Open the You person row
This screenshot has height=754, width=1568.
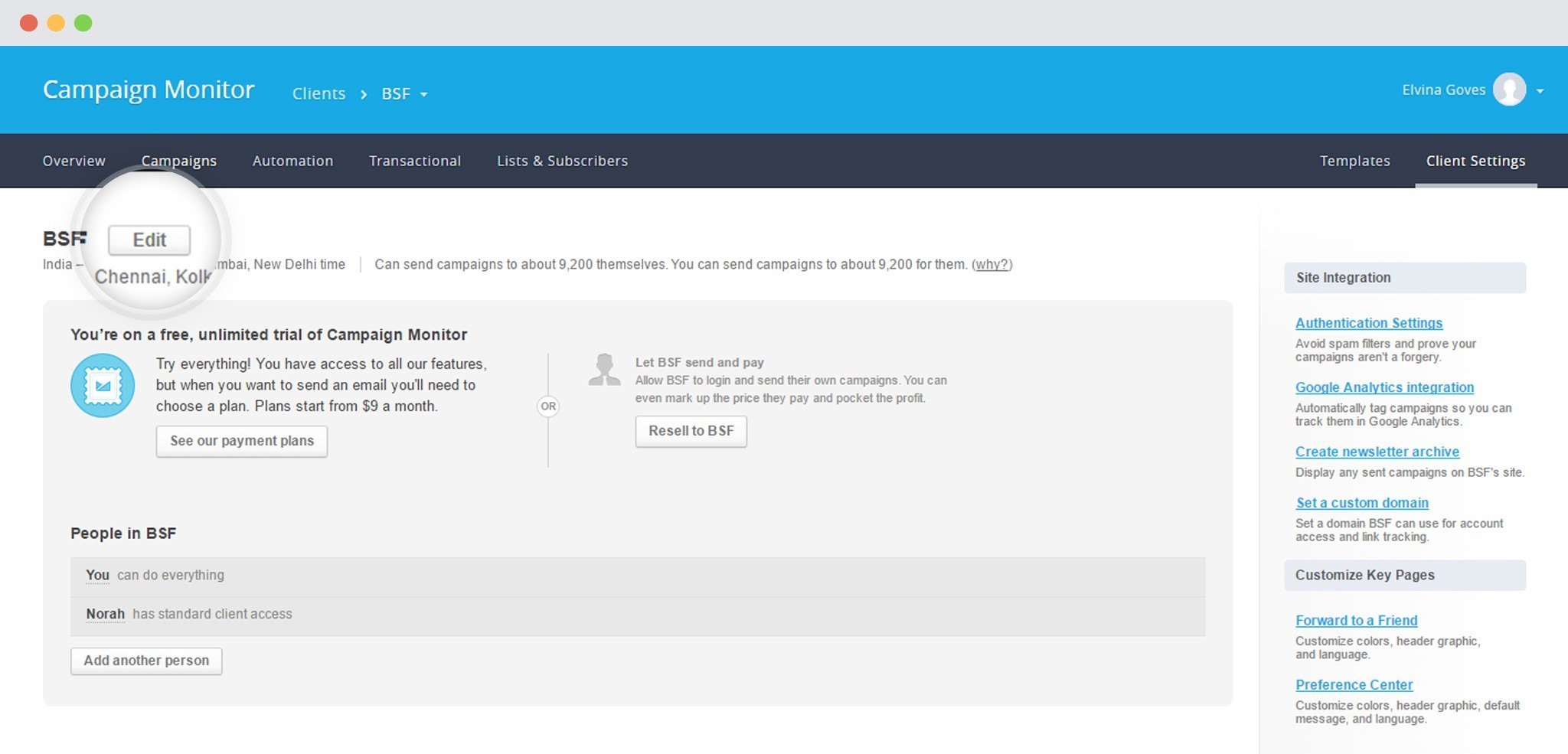pyautogui.click(x=638, y=576)
